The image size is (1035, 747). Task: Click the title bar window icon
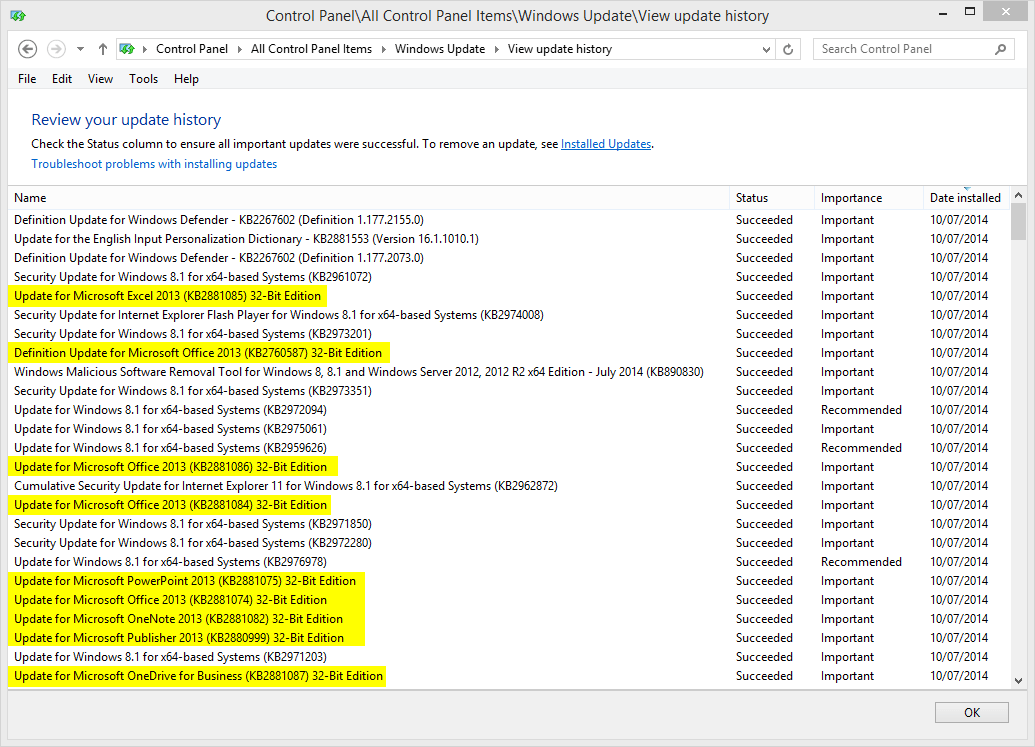[x=18, y=15]
